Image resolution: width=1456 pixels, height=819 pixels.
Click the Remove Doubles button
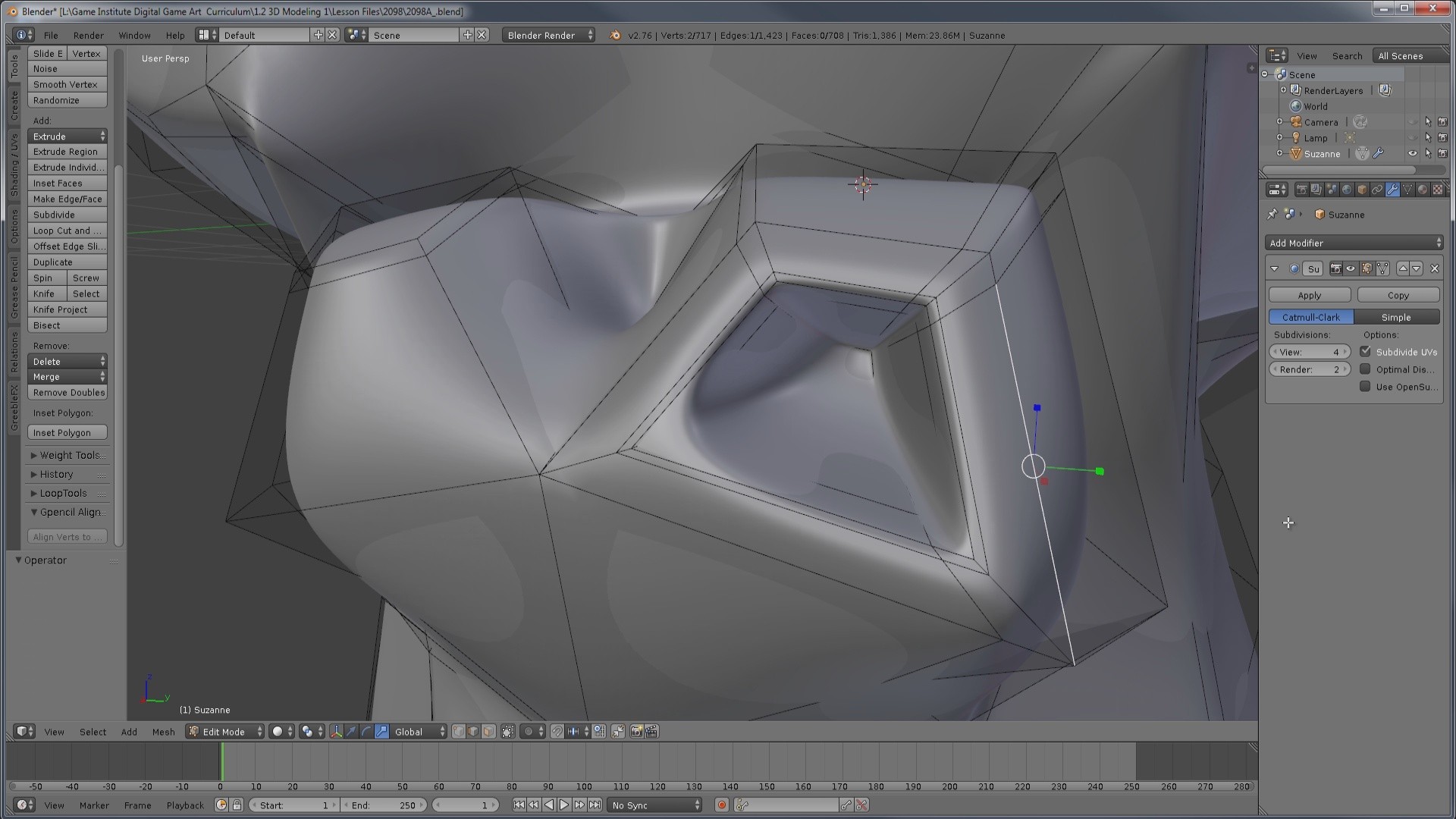[x=67, y=393]
